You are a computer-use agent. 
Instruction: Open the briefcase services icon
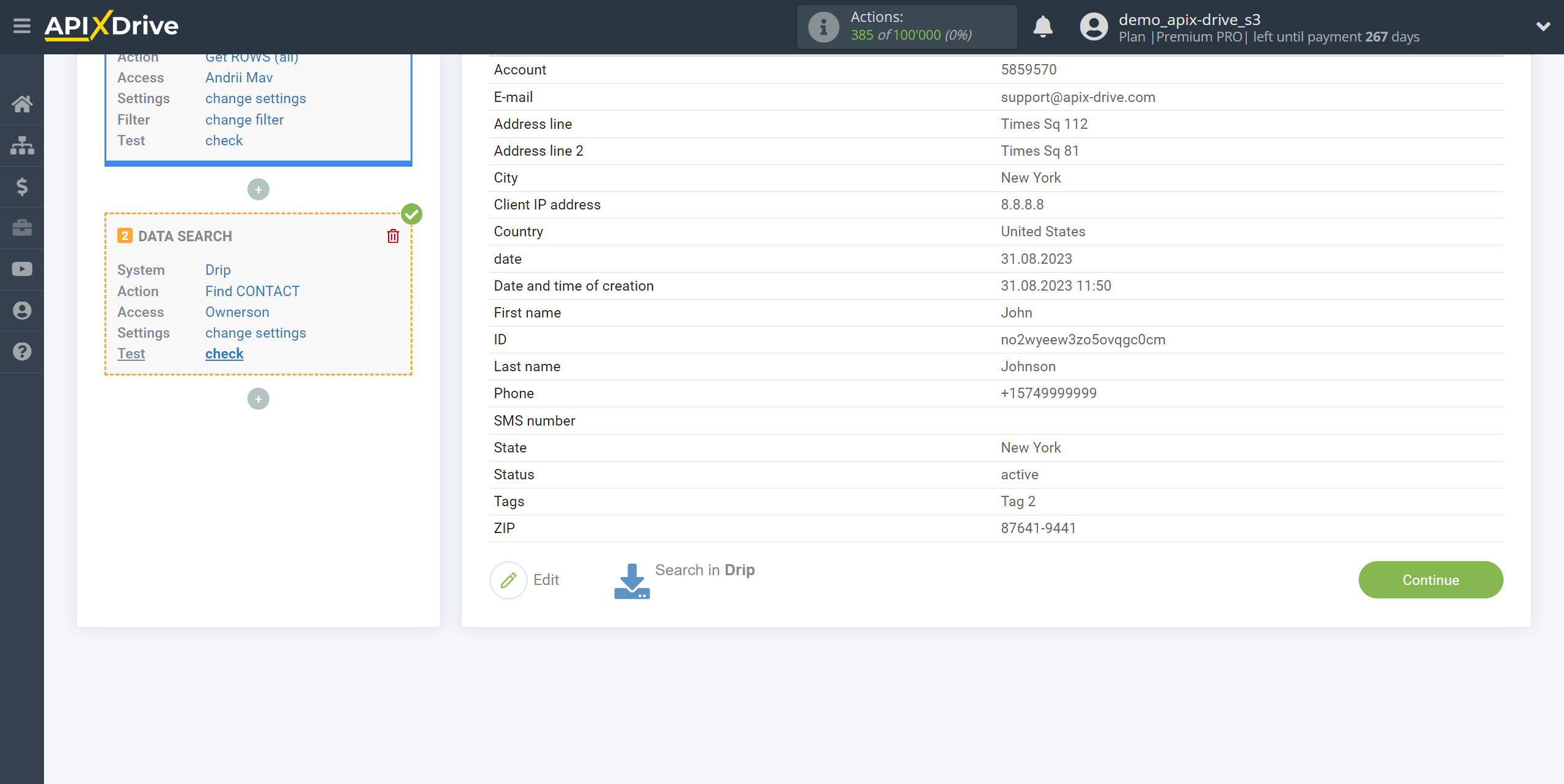(x=22, y=228)
